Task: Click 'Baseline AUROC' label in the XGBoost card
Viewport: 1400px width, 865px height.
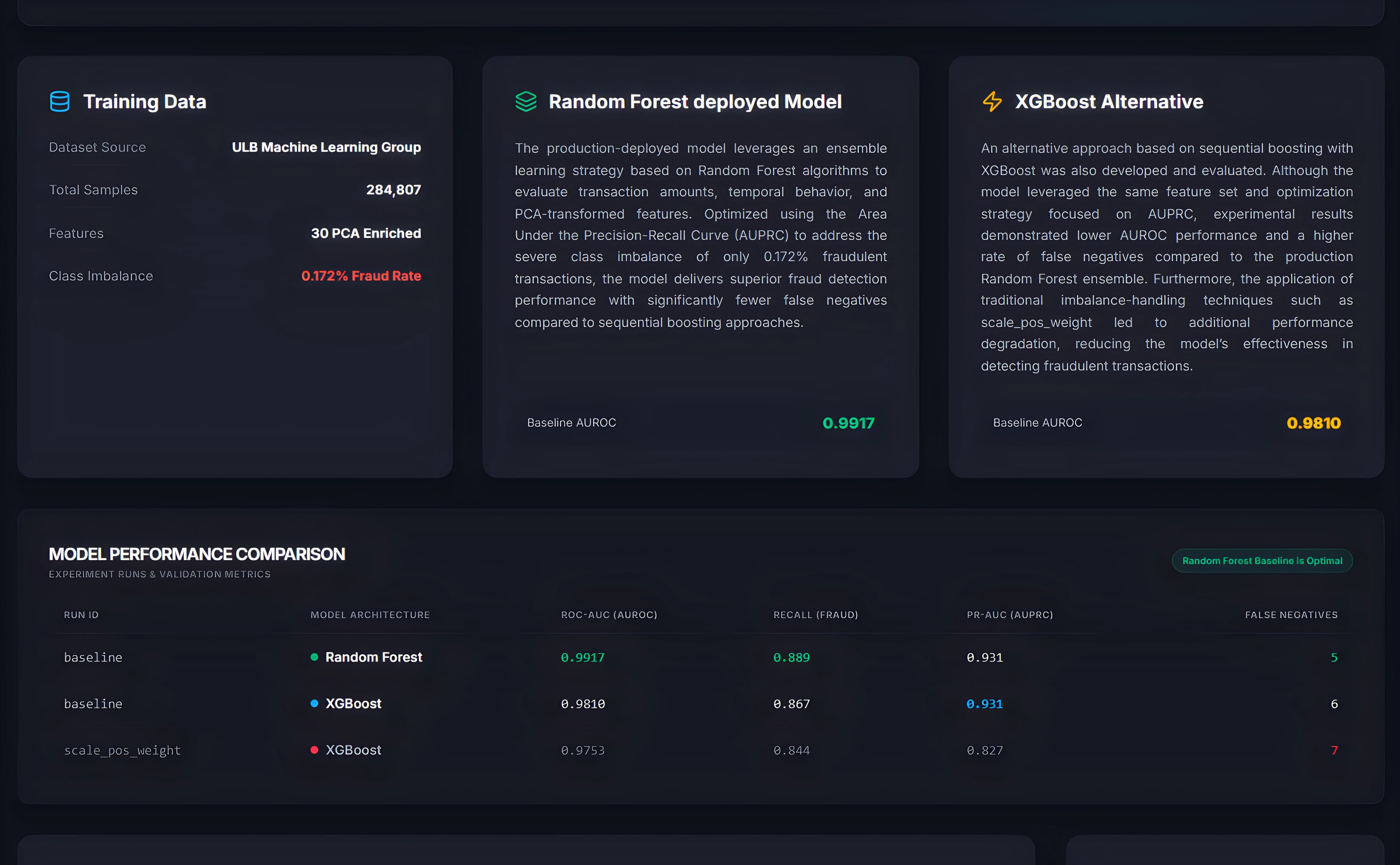Action: 1037,422
